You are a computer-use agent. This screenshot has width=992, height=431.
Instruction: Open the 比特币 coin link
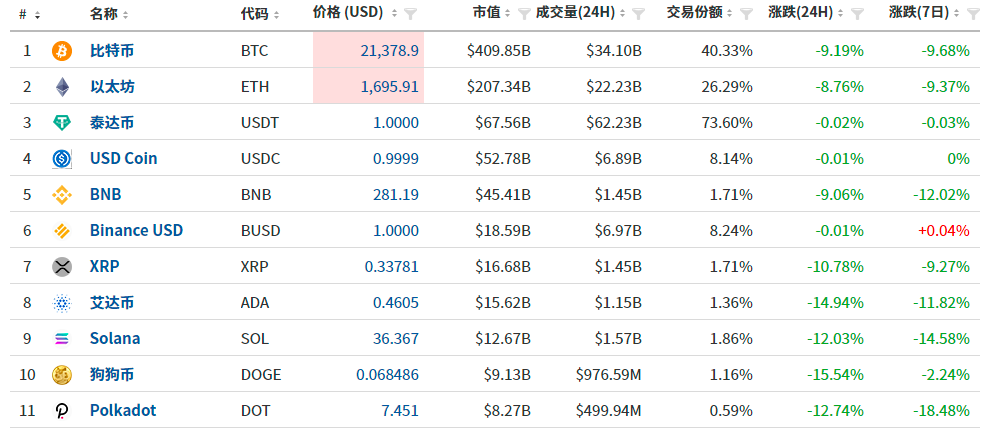tap(112, 51)
